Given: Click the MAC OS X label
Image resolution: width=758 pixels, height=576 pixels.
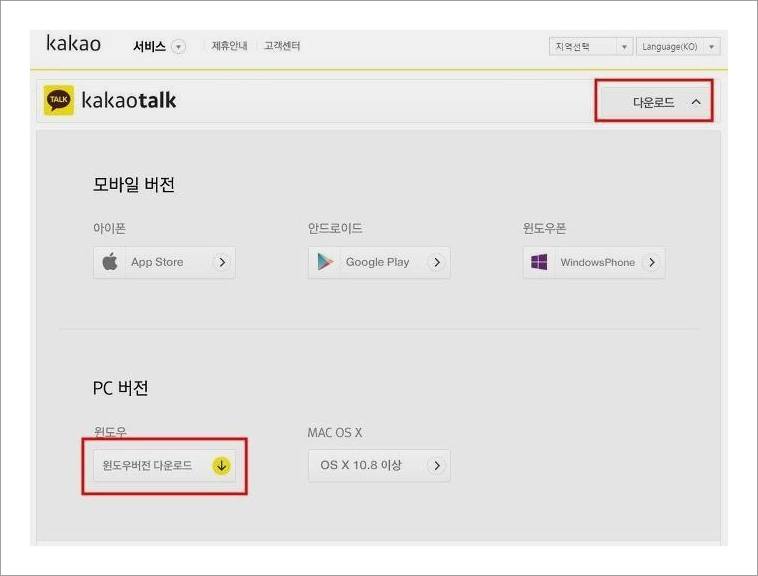Looking at the screenshot, I should pyautogui.click(x=335, y=432).
